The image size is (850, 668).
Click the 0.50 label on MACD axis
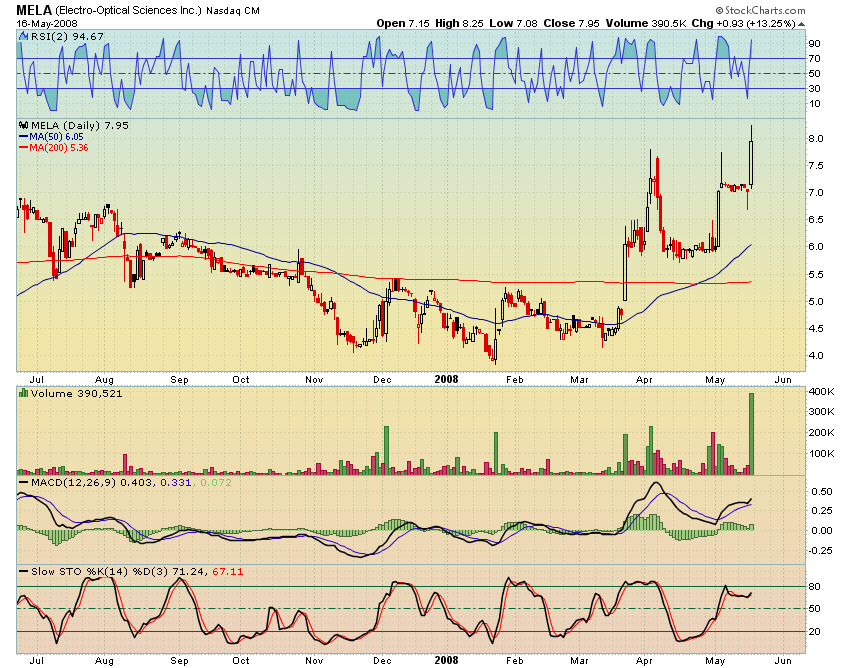tap(821, 492)
